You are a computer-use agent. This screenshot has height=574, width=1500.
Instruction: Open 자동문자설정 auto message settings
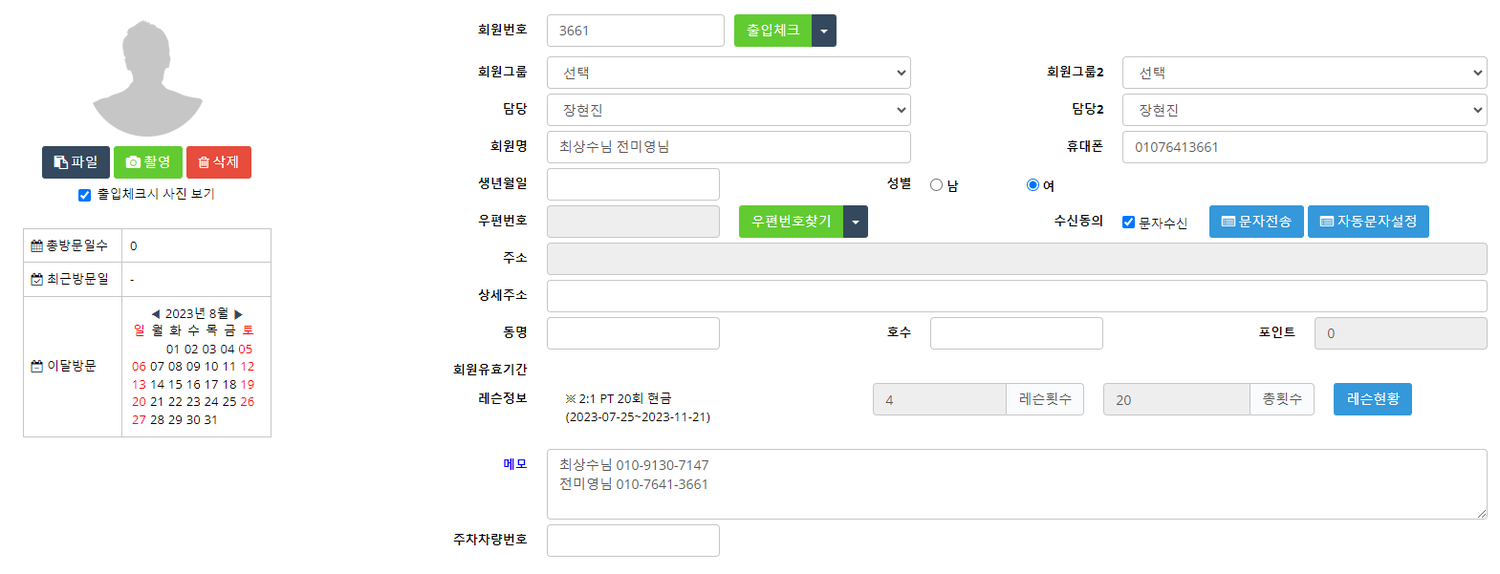(1368, 222)
